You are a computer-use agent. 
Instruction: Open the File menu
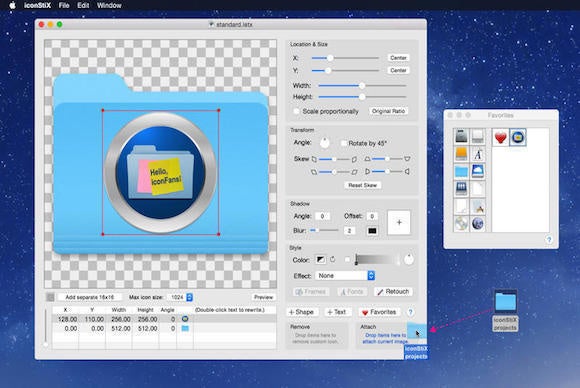(x=64, y=5)
